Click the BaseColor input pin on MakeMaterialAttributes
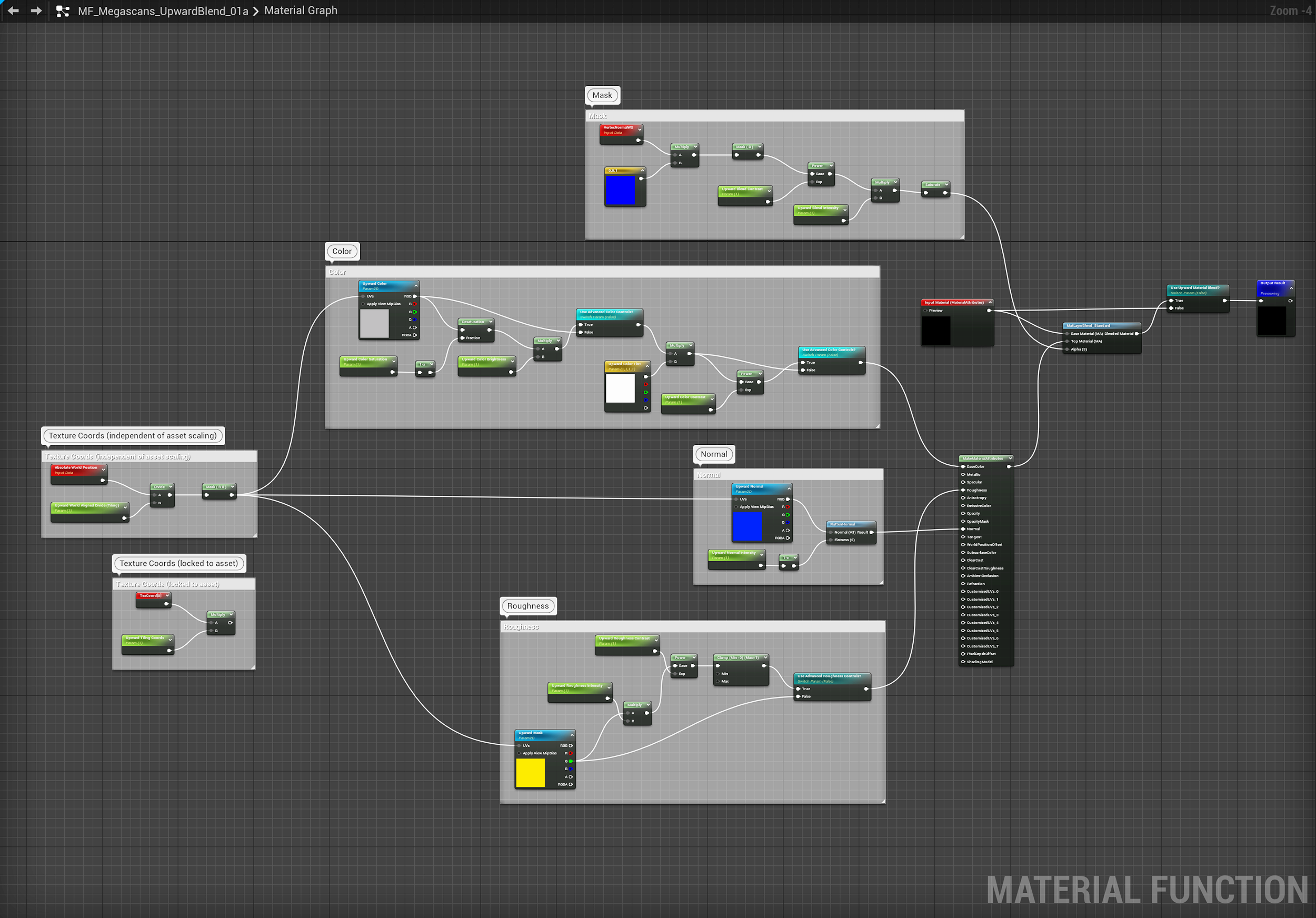1316x918 pixels. [x=963, y=466]
